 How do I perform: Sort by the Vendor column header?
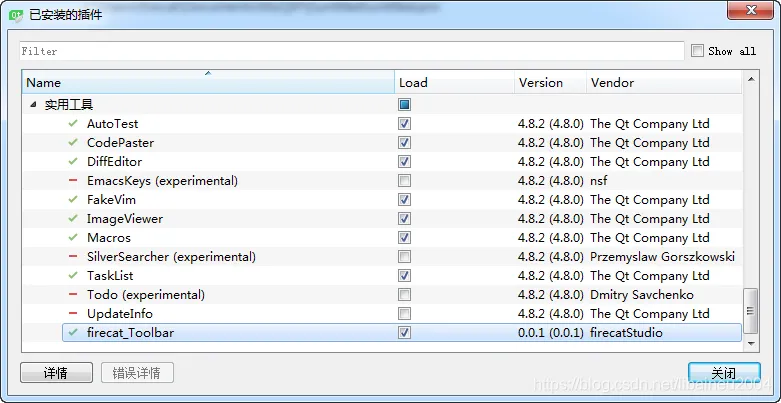pos(664,82)
